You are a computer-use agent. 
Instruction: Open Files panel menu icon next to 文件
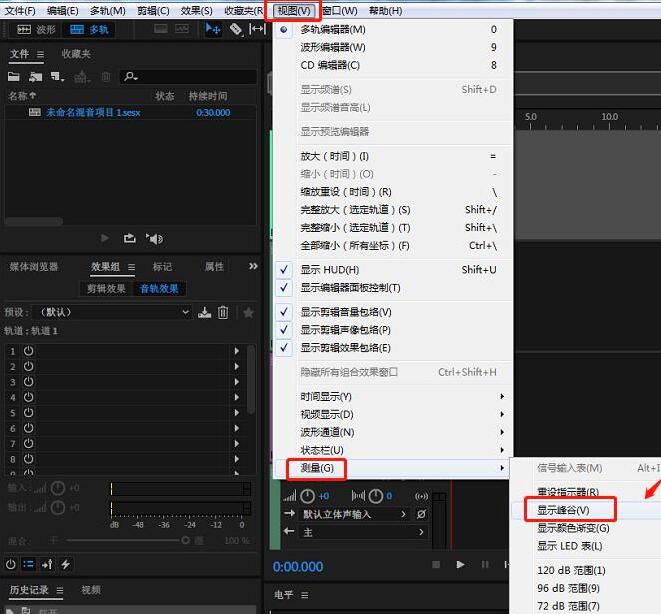[40, 54]
